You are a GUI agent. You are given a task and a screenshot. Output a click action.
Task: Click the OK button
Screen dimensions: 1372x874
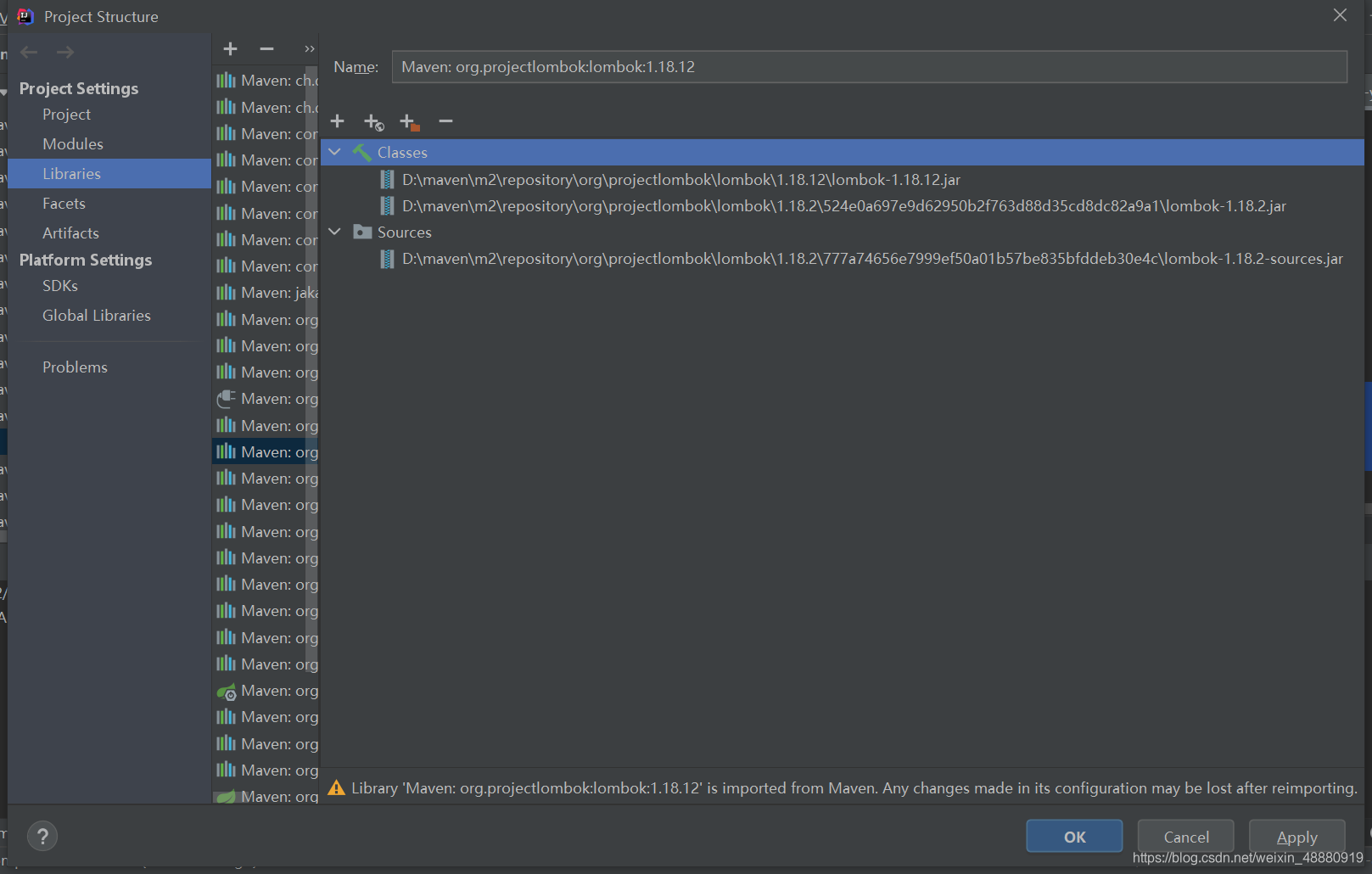(x=1074, y=837)
